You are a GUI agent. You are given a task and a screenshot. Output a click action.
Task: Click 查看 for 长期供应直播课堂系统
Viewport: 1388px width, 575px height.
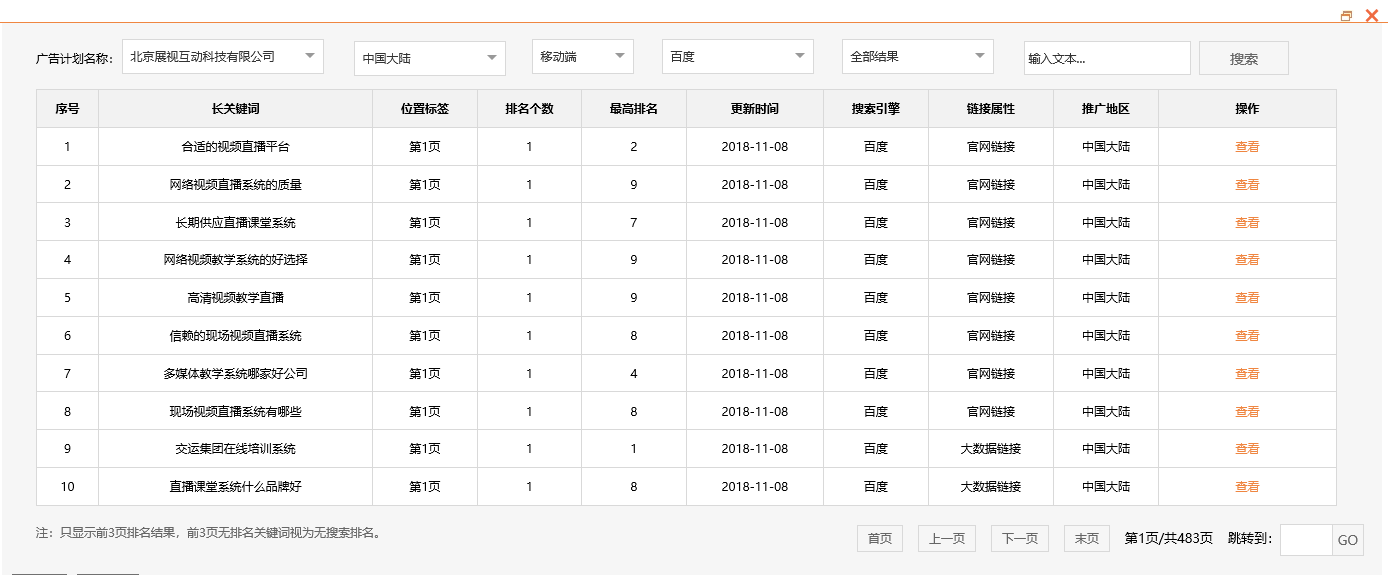[x=1247, y=223]
